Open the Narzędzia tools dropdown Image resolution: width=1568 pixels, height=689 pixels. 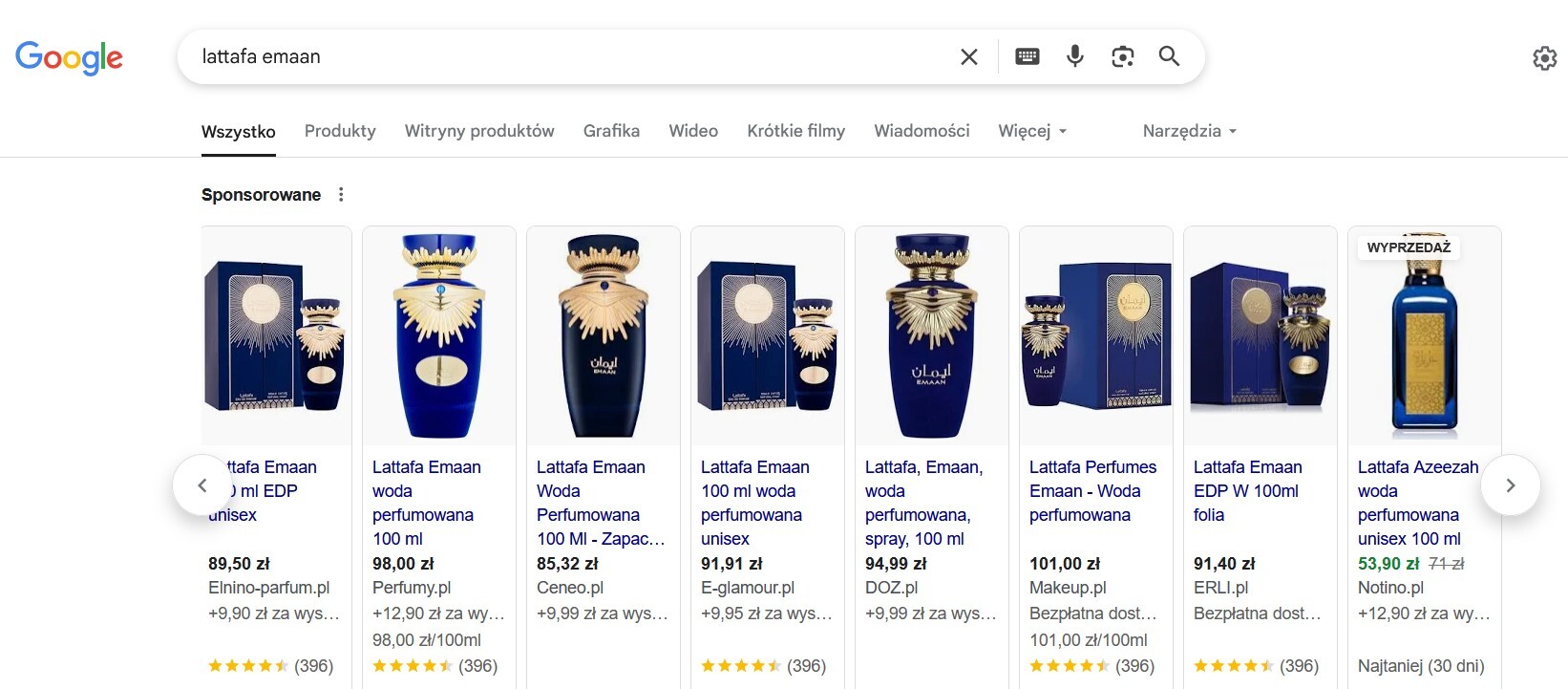[1189, 131]
